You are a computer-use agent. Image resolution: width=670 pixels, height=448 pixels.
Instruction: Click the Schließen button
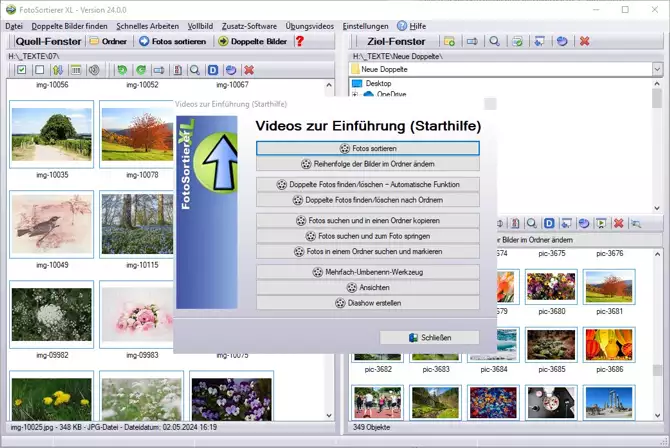click(429, 338)
